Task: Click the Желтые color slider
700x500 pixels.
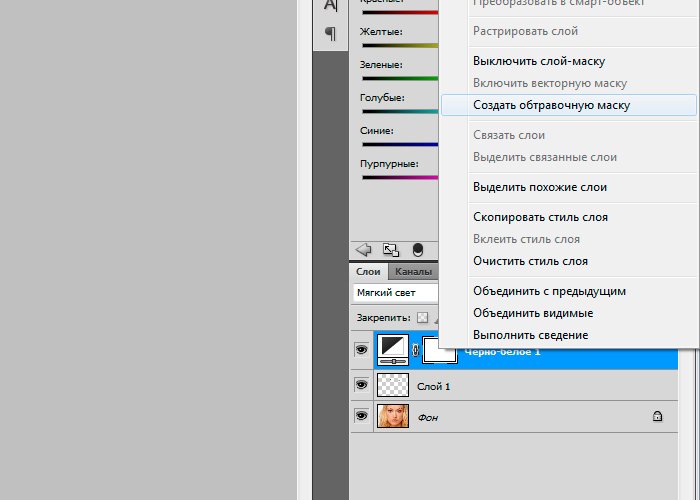Action: coord(400,46)
